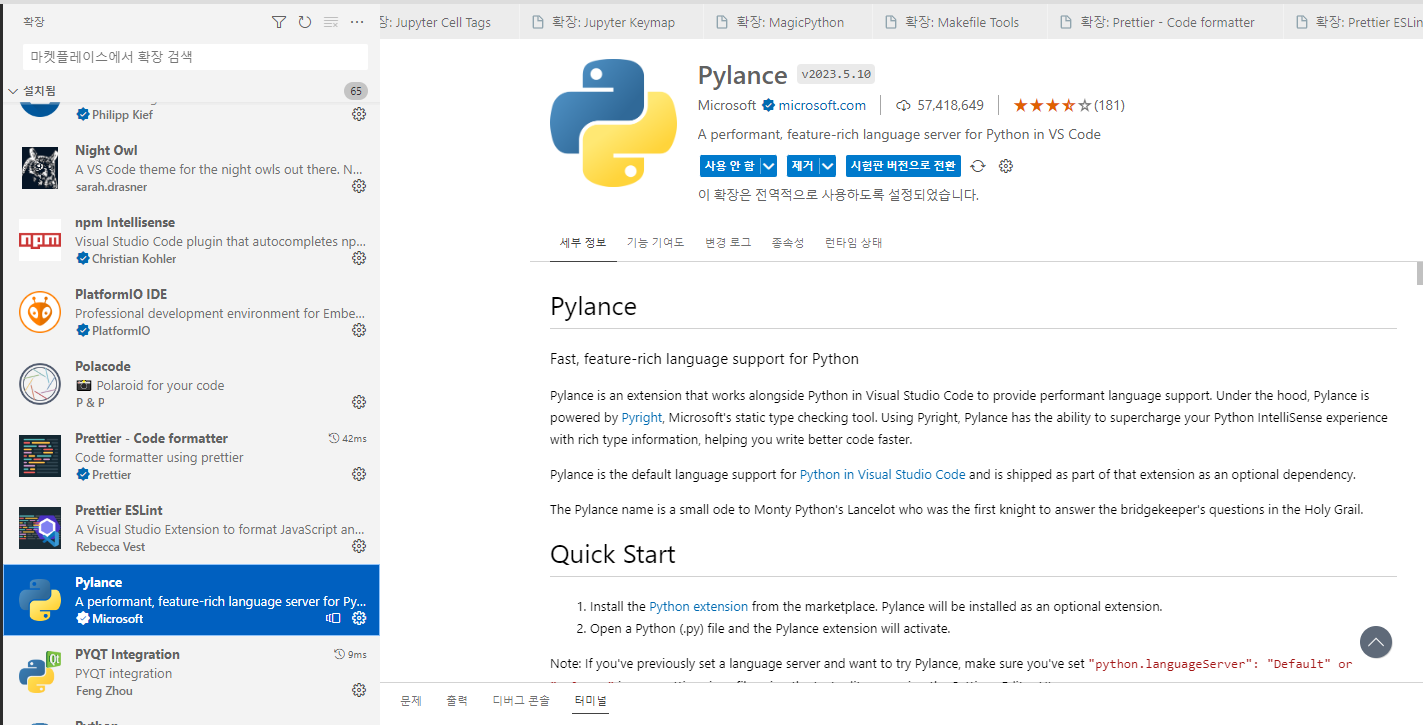The width and height of the screenshot is (1423, 725).
Task: Clear extension search results icon
Action: coord(331,22)
